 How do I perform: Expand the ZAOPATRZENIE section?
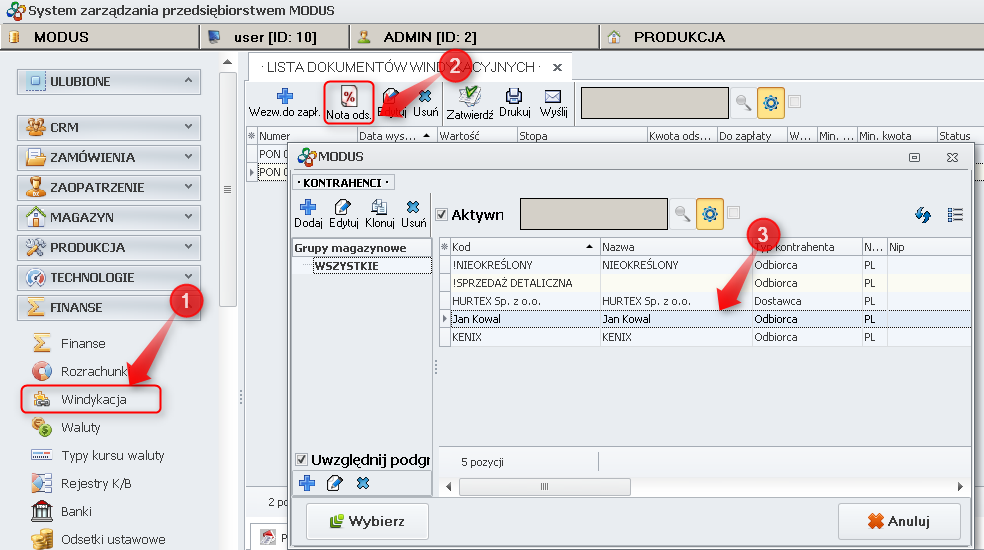188,187
